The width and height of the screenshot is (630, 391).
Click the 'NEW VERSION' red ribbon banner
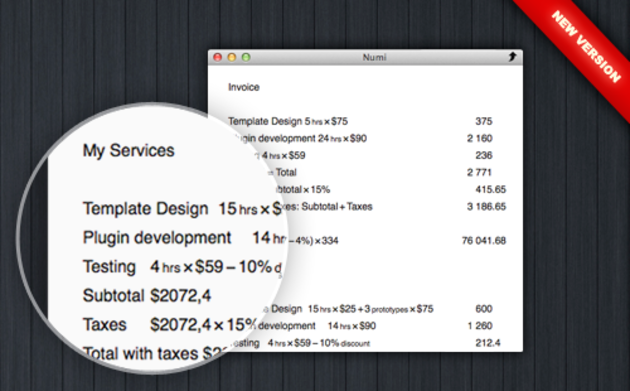pos(585,46)
